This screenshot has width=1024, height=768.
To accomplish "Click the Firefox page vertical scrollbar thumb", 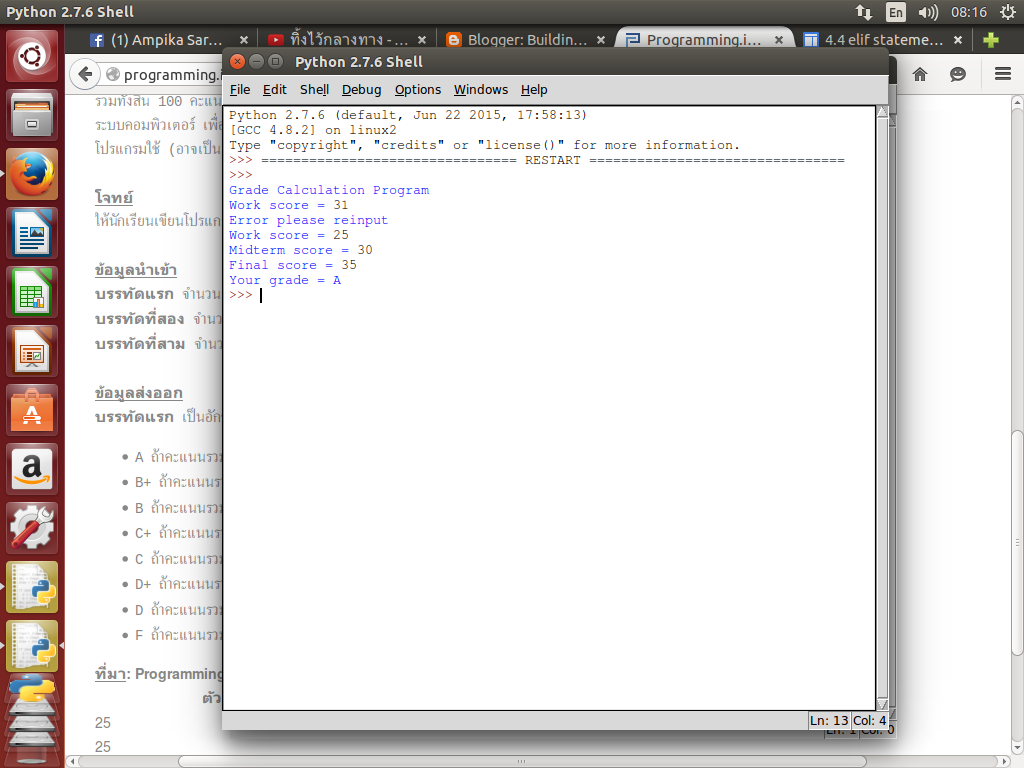I will 1017,543.
